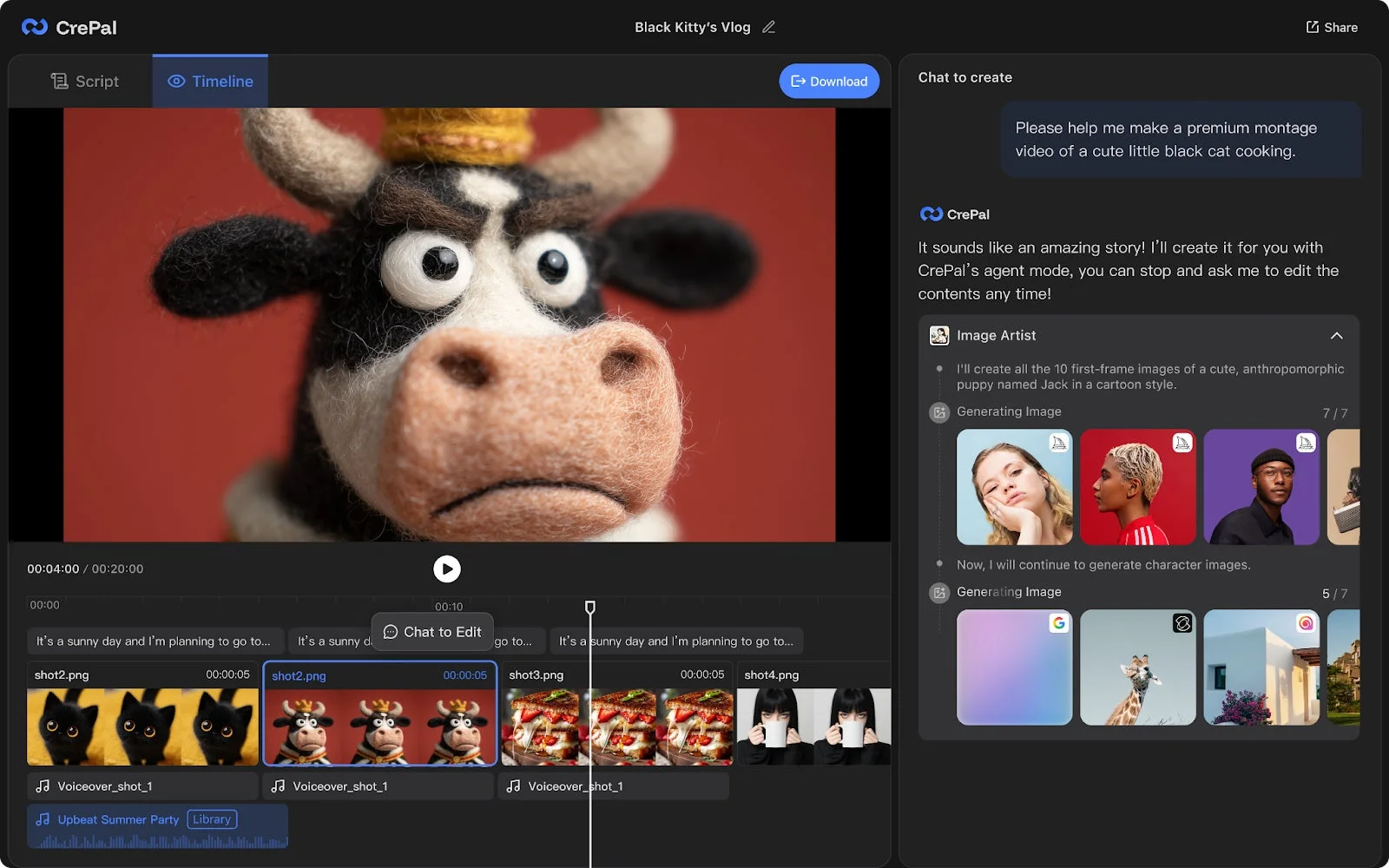The height and width of the screenshot is (868, 1389).
Task: Click the chat bubble icon in Chat to Edit
Action: click(x=392, y=632)
